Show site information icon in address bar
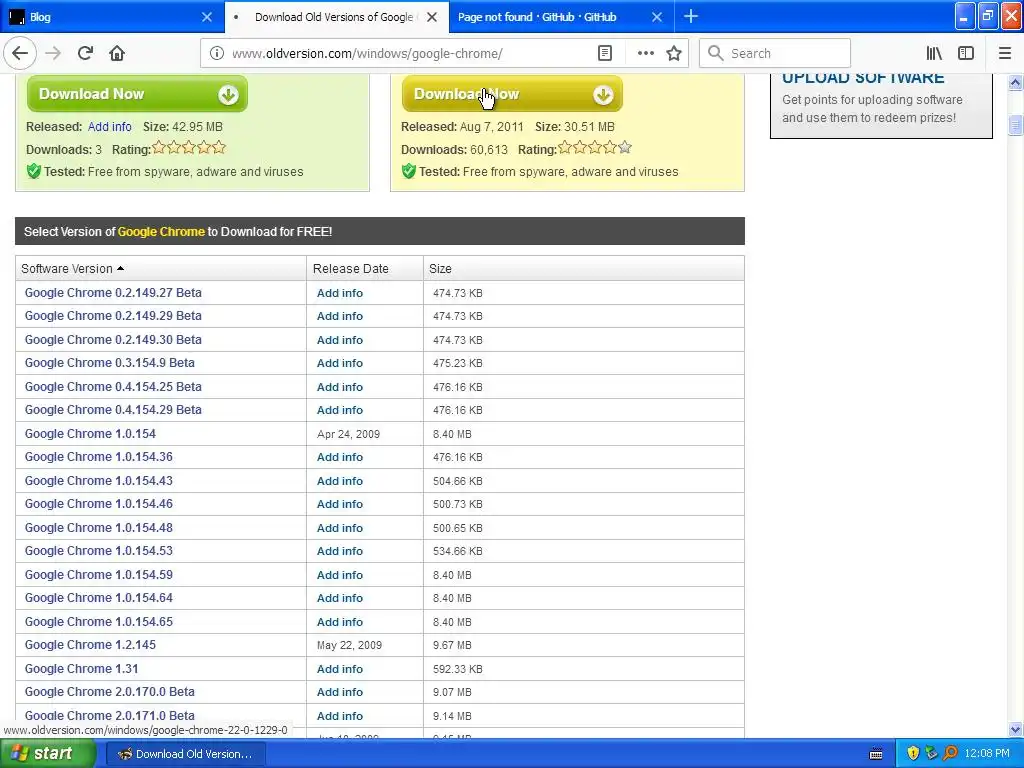1024x768 pixels. 217,54
